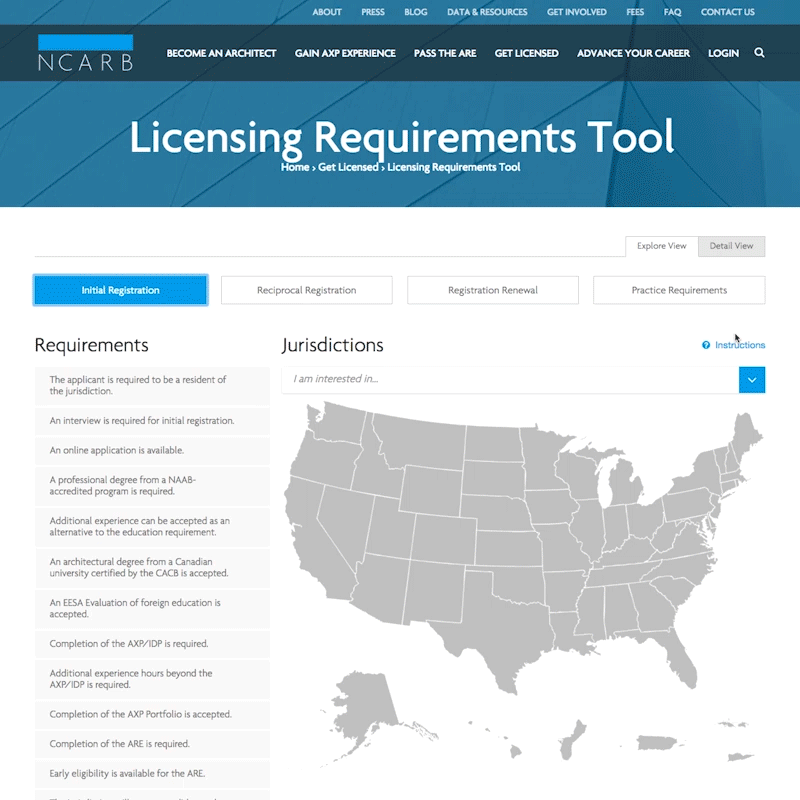Viewport: 800px width, 800px height.
Task: Select additional hours beyond AXP/IDP requirement
Action: pos(152,679)
